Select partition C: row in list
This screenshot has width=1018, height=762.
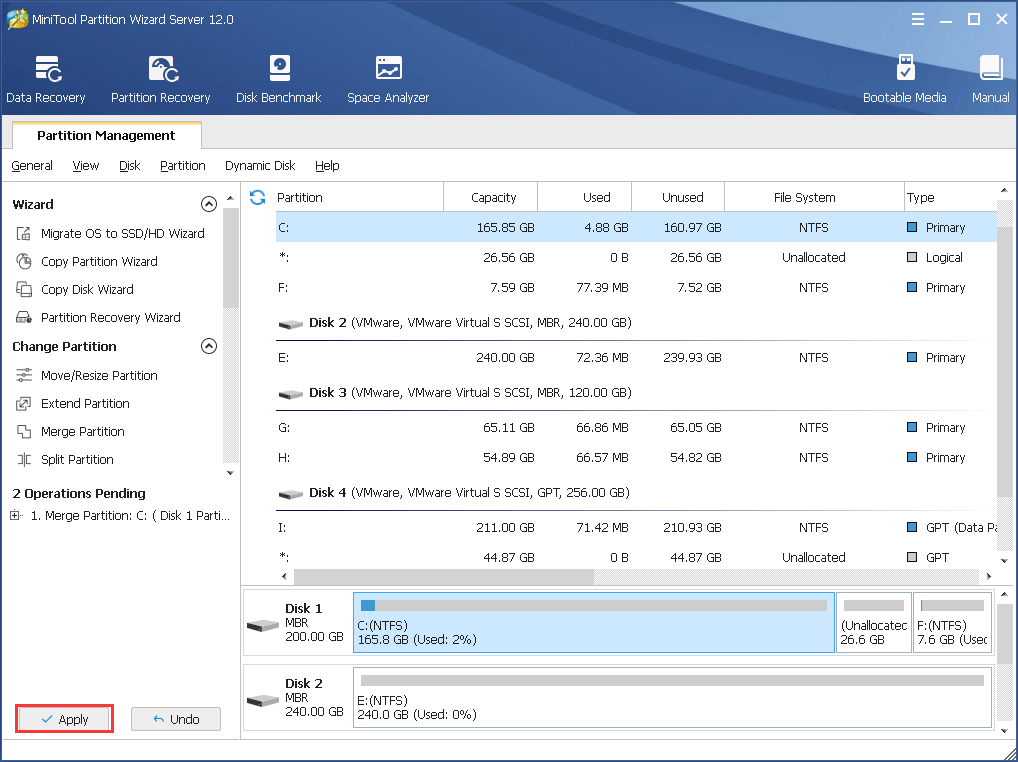(636, 227)
